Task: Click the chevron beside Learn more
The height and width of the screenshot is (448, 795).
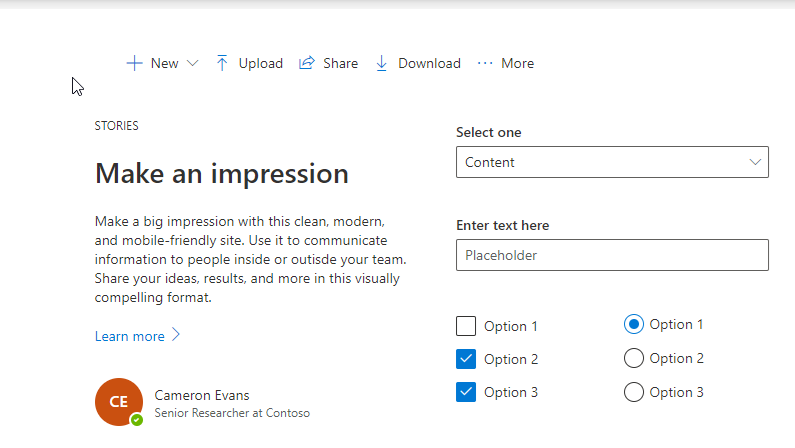Action: click(x=176, y=335)
